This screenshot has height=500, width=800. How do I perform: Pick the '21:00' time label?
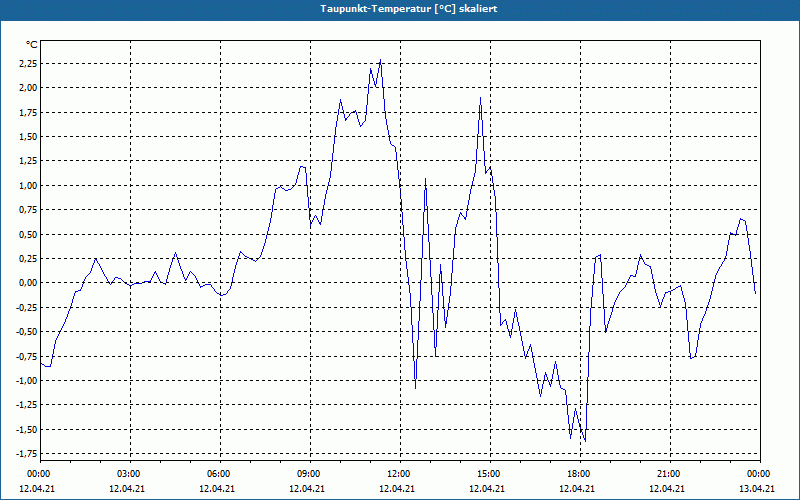670,474
